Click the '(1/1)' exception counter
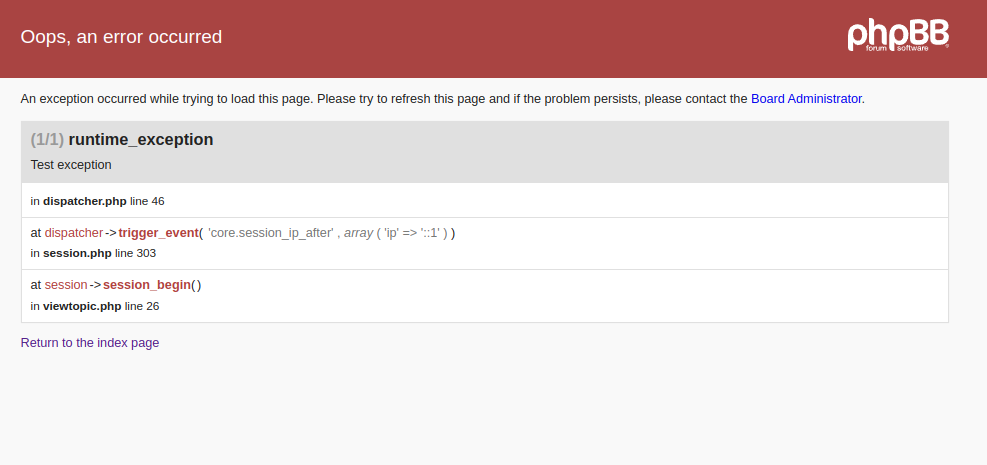The image size is (987, 465). 47,140
